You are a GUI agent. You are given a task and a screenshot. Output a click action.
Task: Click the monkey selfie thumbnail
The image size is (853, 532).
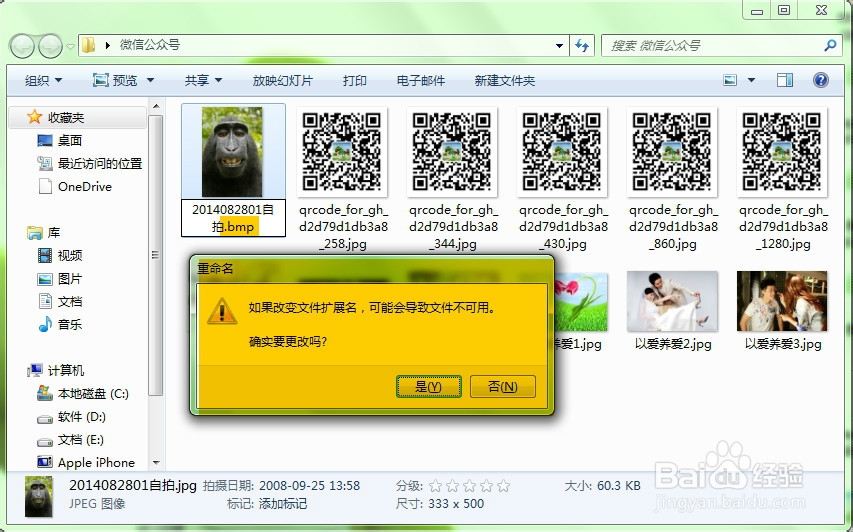tap(232, 152)
